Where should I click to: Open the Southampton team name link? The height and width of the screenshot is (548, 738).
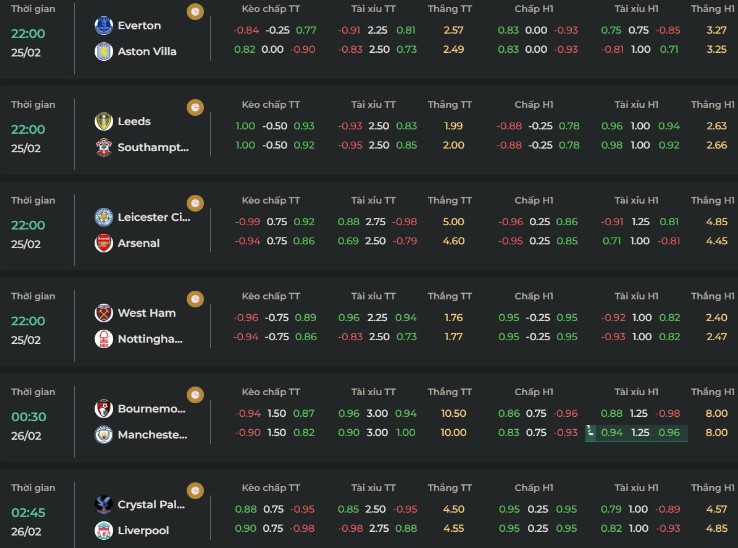coord(153,147)
